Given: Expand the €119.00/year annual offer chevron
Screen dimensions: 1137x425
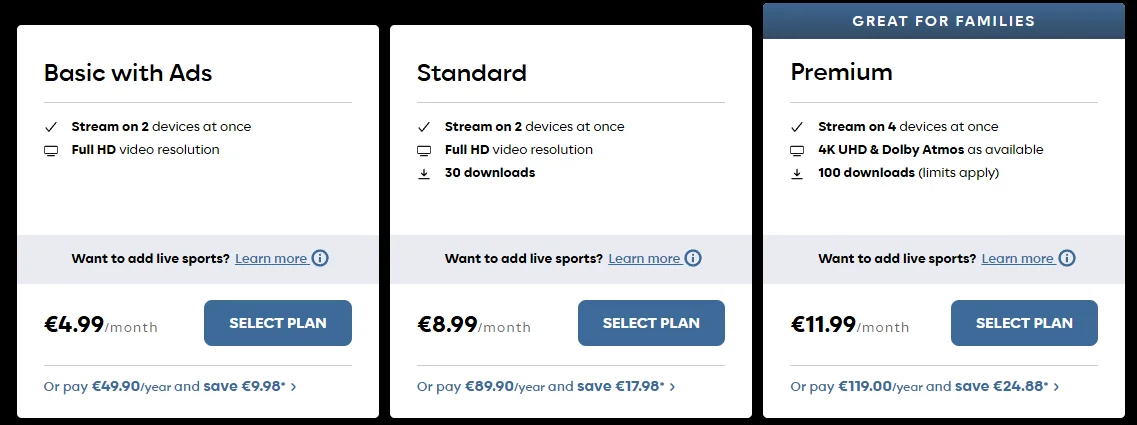Looking at the screenshot, I should [x=1056, y=386].
